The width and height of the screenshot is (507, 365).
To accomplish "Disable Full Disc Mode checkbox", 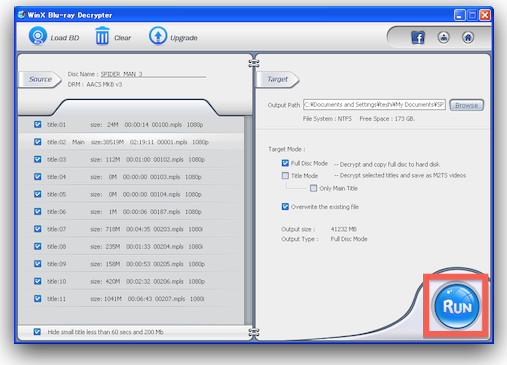I will (x=285, y=163).
